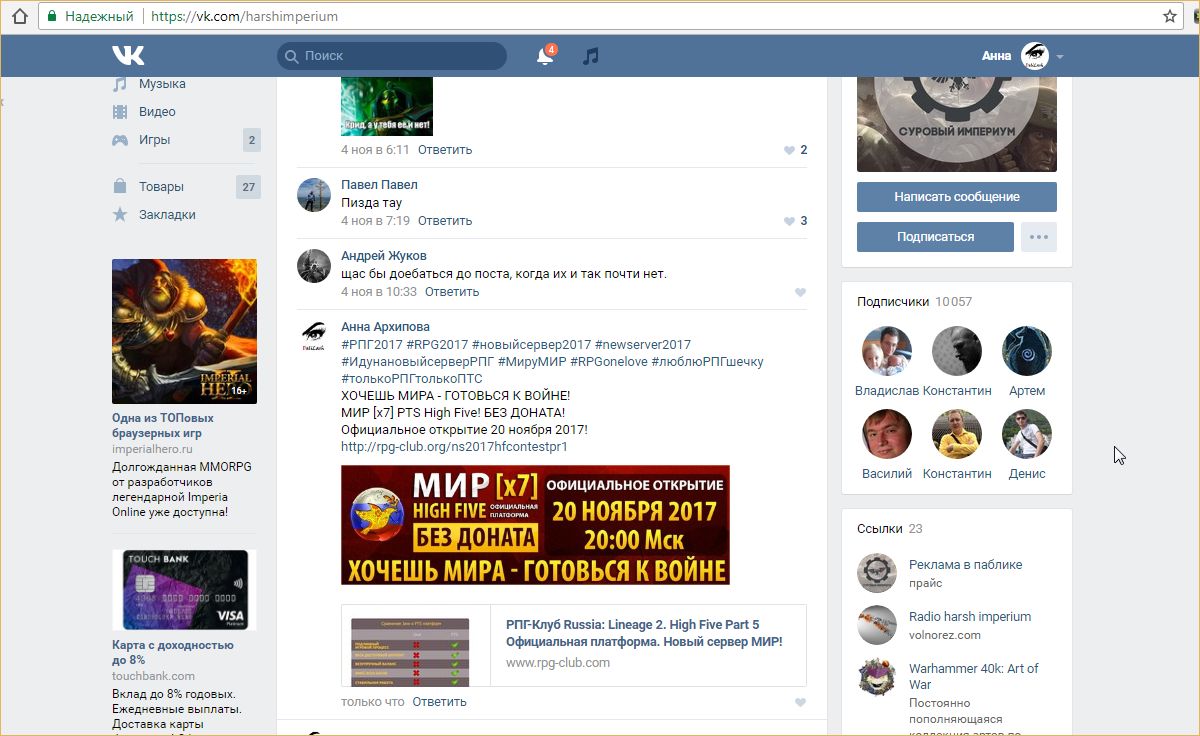Open Игры in the left menu
This screenshot has width=1200, height=736.
[x=154, y=140]
